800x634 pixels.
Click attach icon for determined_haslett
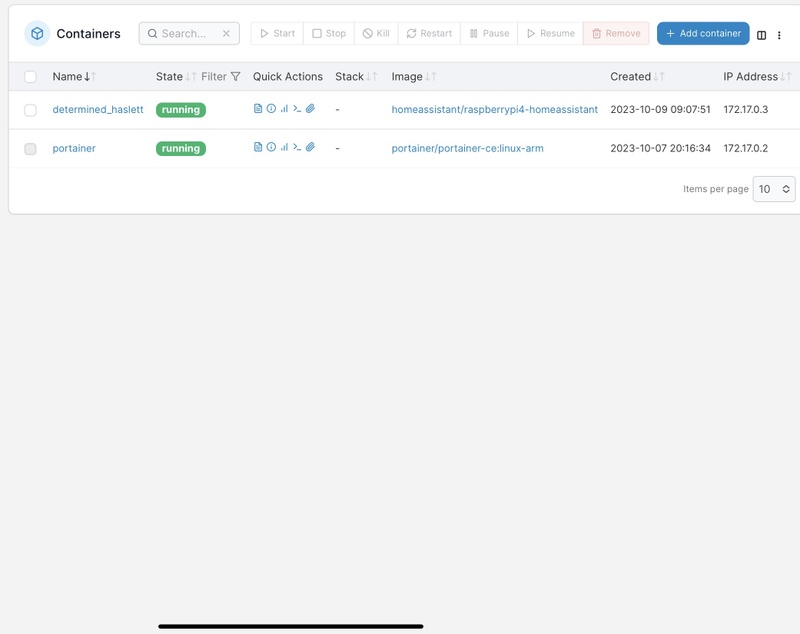(x=310, y=109)
